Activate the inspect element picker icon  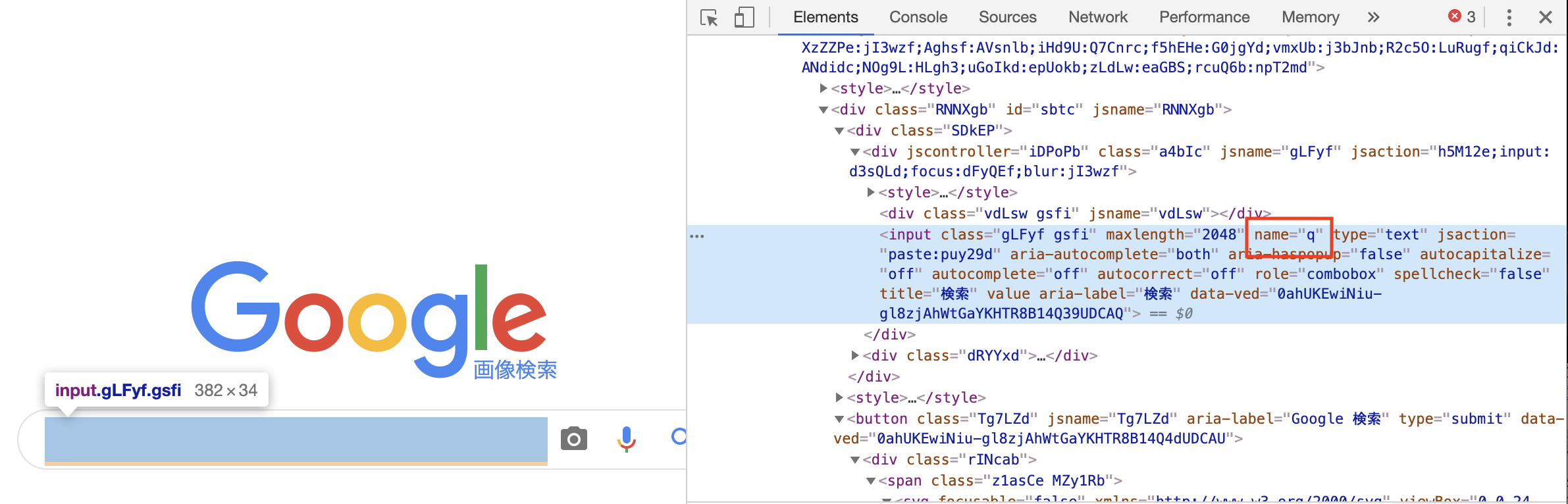pos(709,18)
